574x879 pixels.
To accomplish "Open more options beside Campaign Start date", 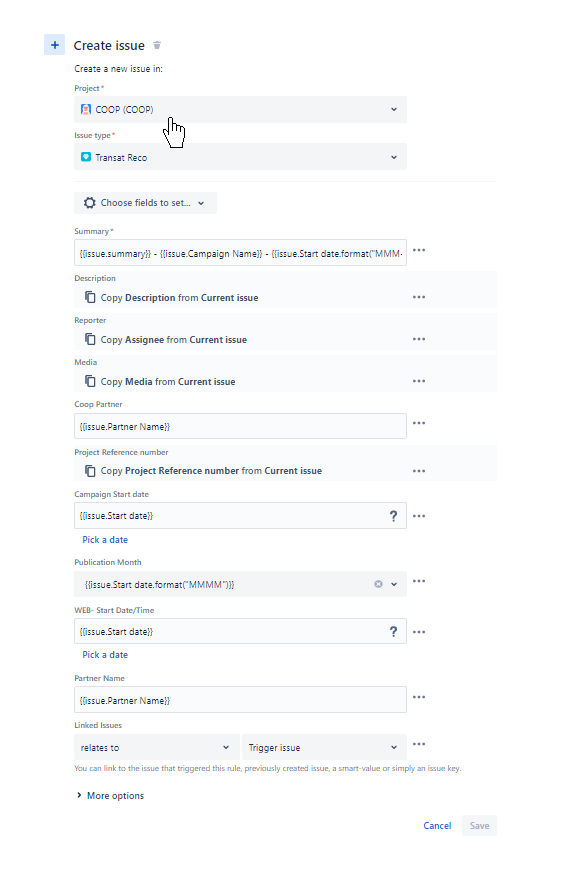I will coord(419,516).
